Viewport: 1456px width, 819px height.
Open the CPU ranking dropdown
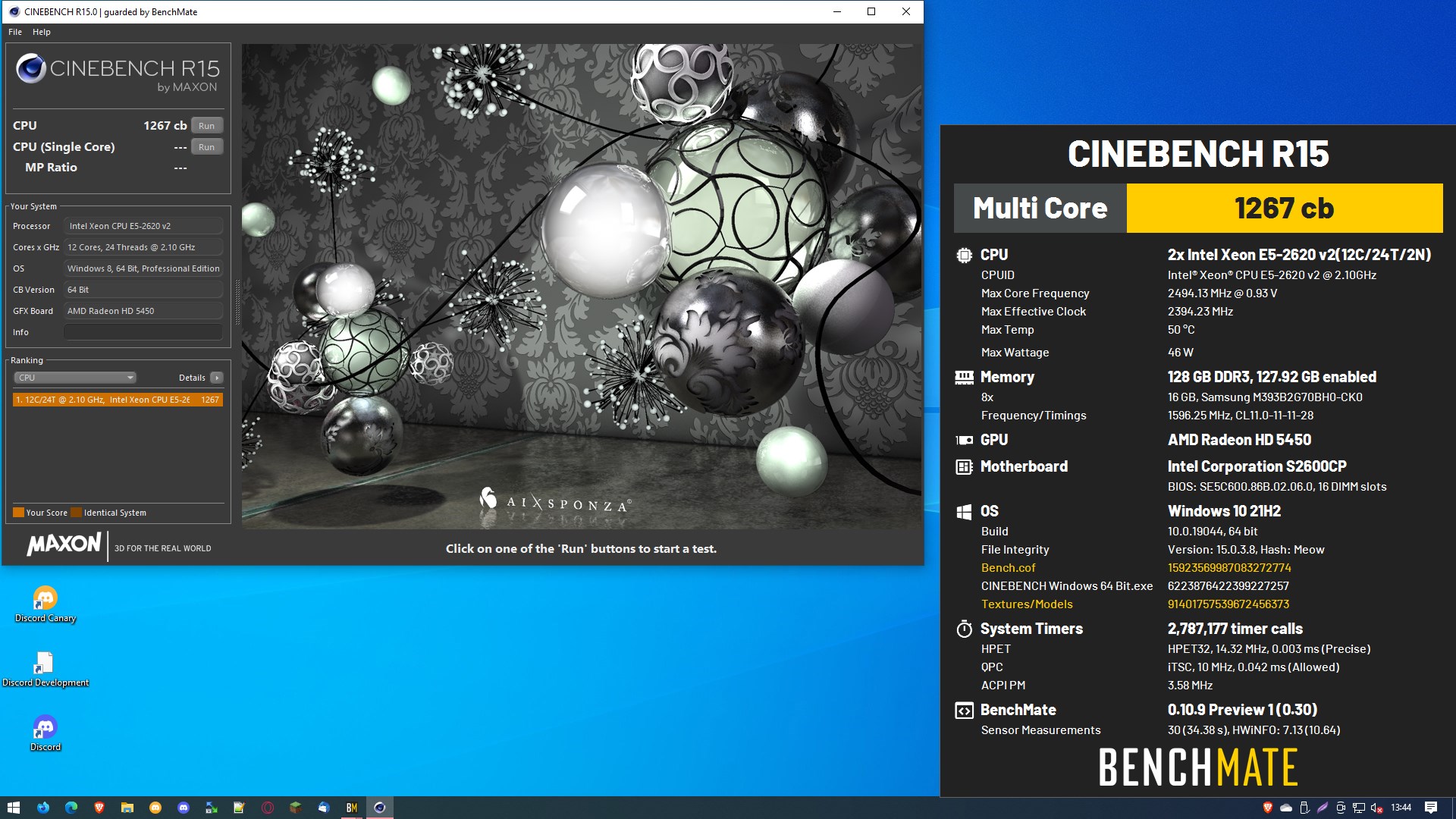pyautogui.click(x=74, y=378)
